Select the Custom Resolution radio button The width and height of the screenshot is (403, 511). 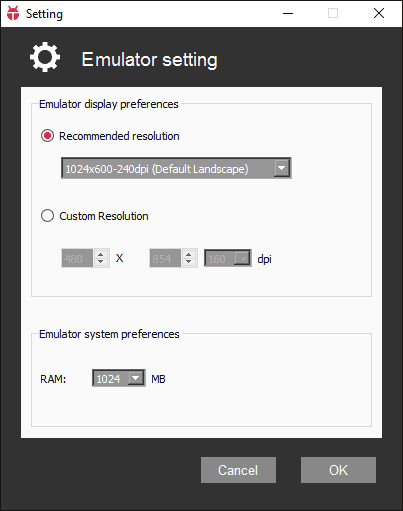click(x=47, y=216)
